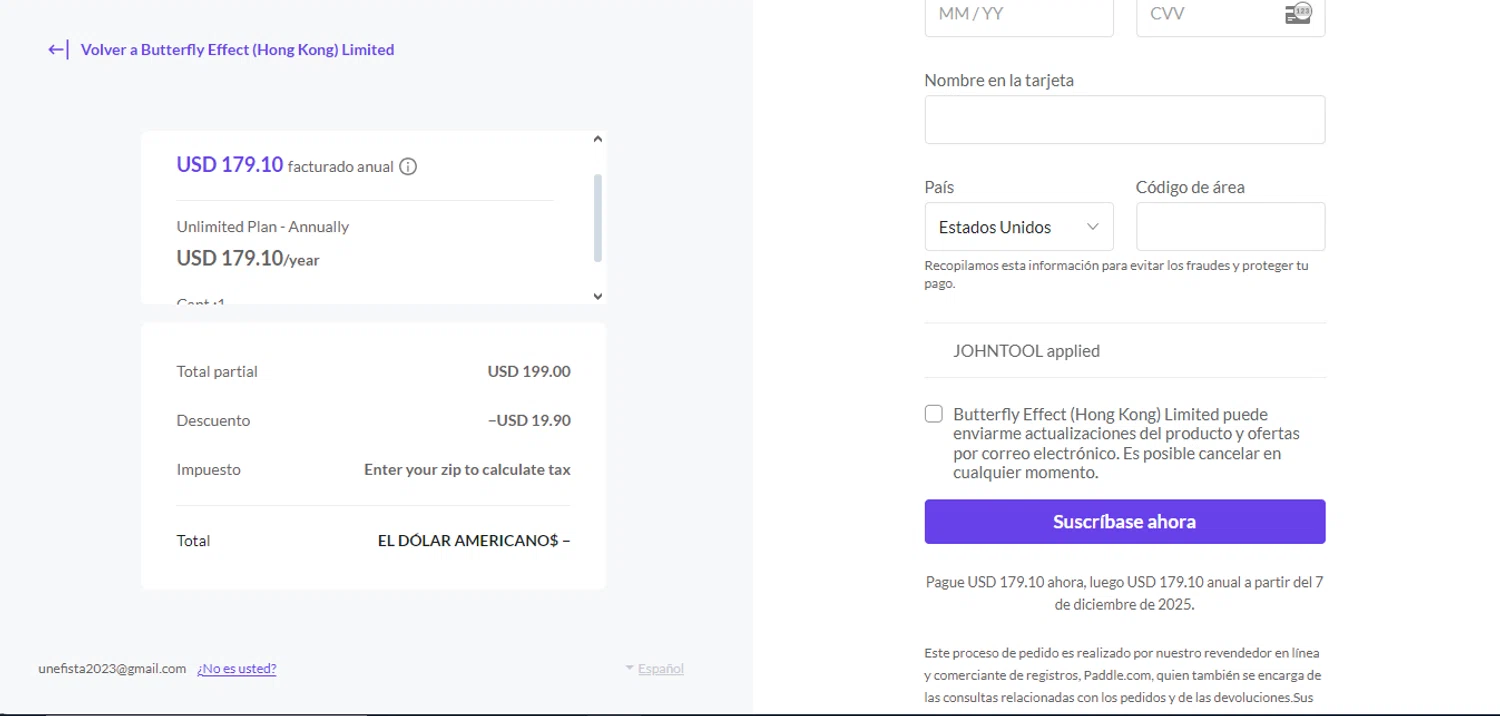Click the back arrow icon near Volver

pos(58,50)
